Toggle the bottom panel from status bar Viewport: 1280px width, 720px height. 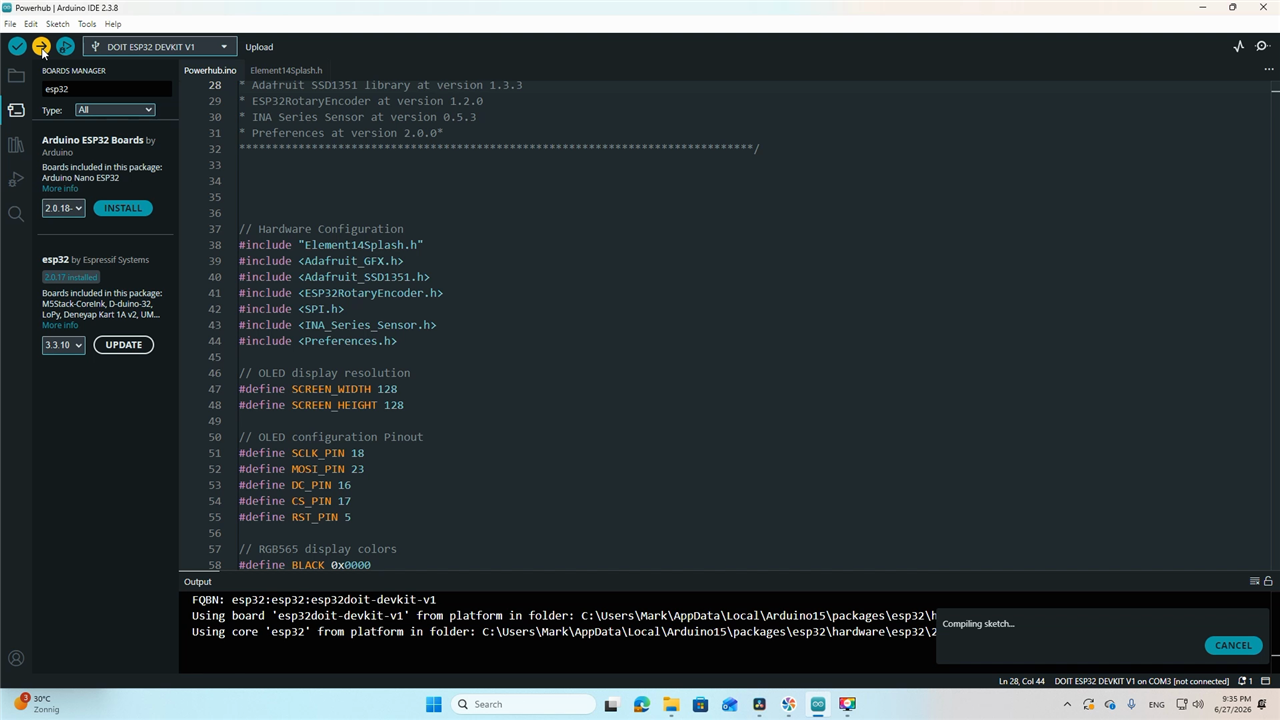point(1267,681)
